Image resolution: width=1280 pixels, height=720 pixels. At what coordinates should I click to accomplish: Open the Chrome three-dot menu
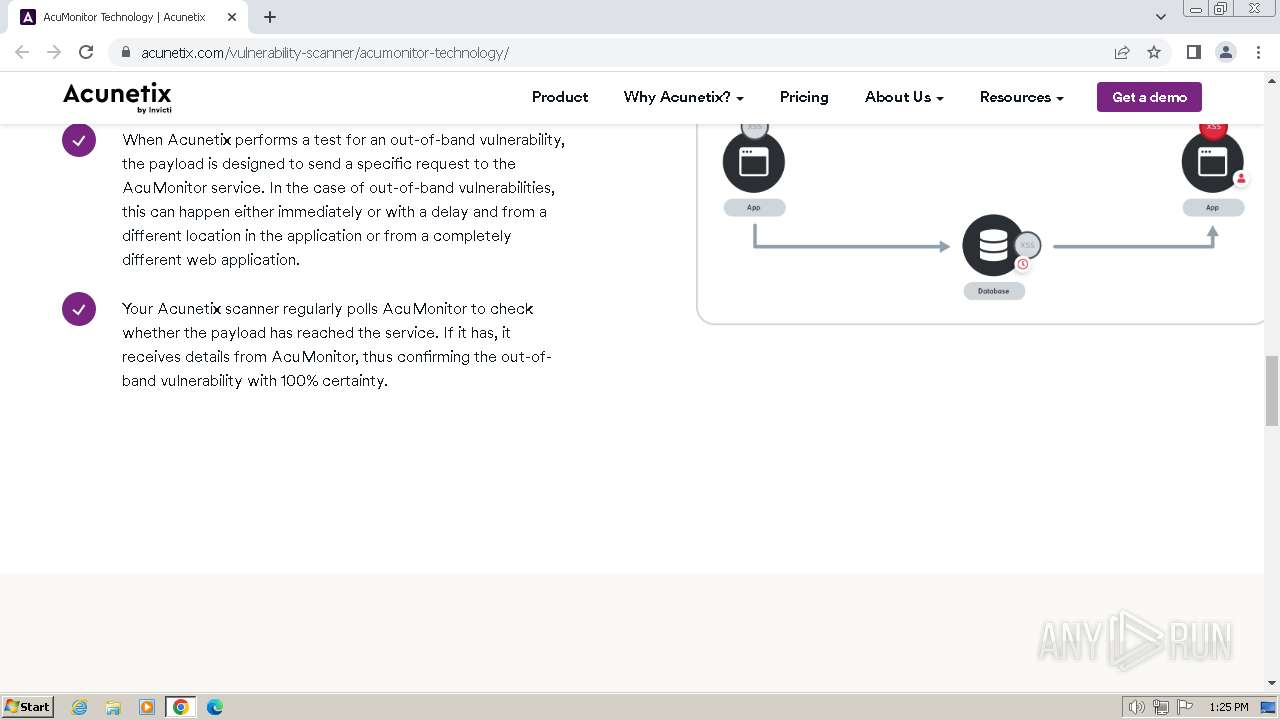[x=1257, y=52]
